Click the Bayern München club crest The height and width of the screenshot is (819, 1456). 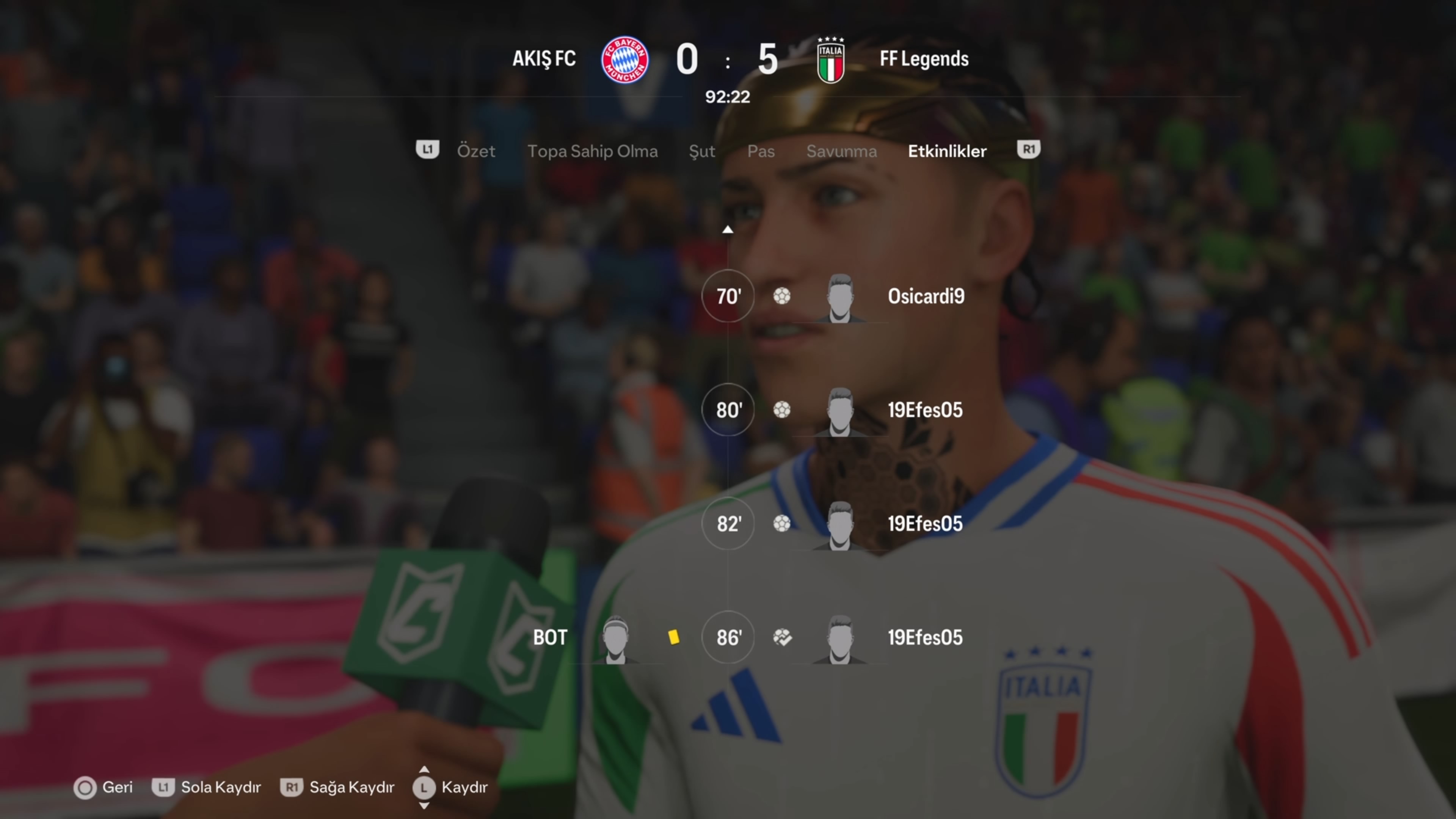click(x=624, y=60)
